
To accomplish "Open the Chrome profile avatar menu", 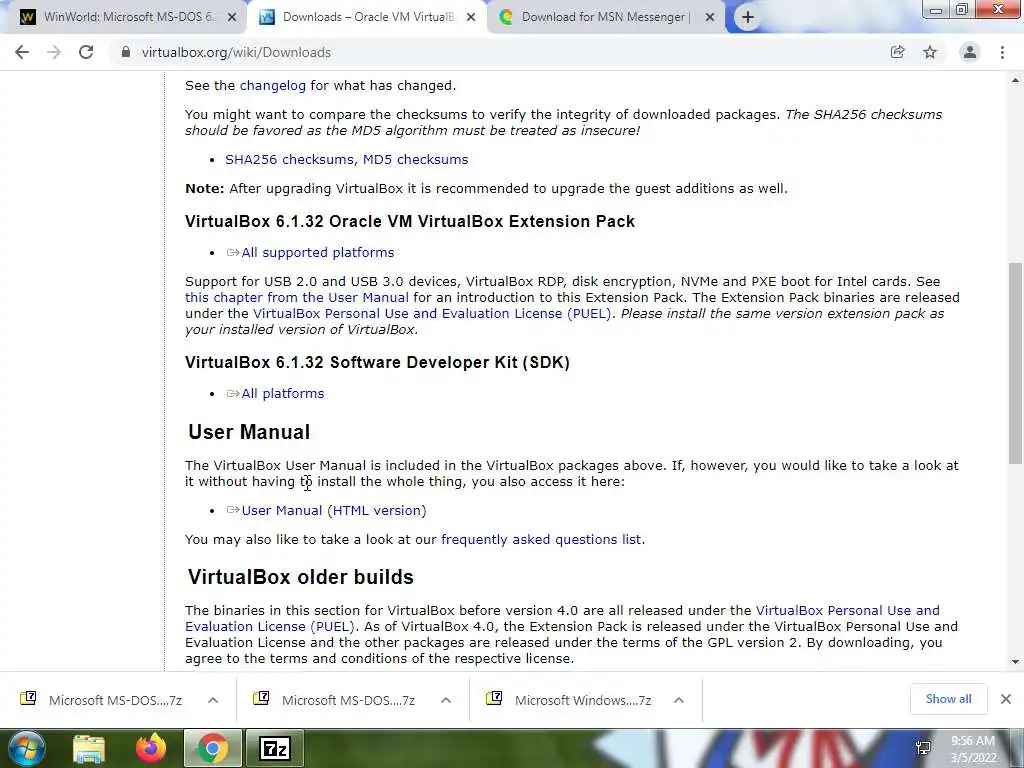I will pos(970,52).
